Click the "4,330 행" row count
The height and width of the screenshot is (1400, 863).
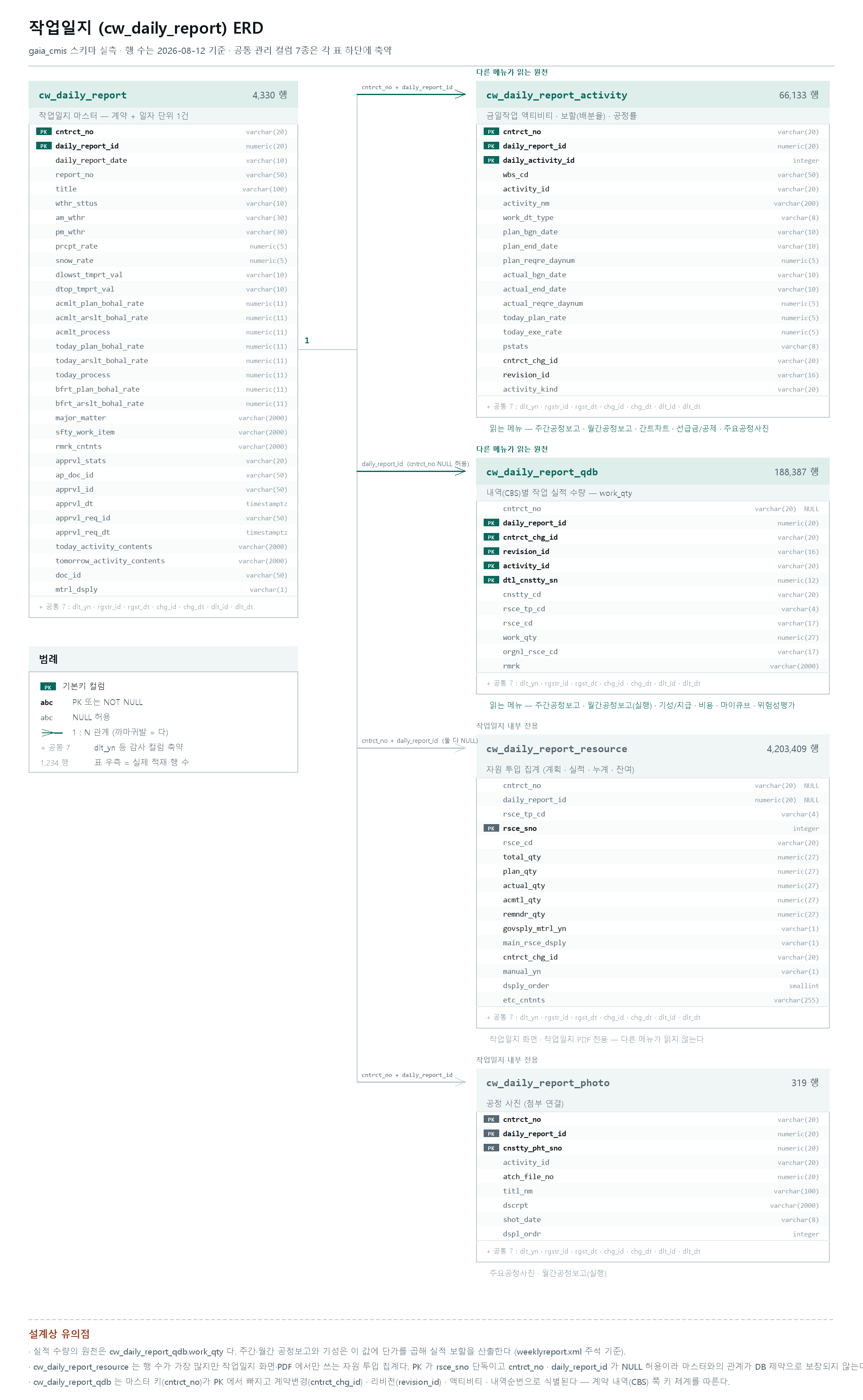pyautogui.click(x=270, y=95)
